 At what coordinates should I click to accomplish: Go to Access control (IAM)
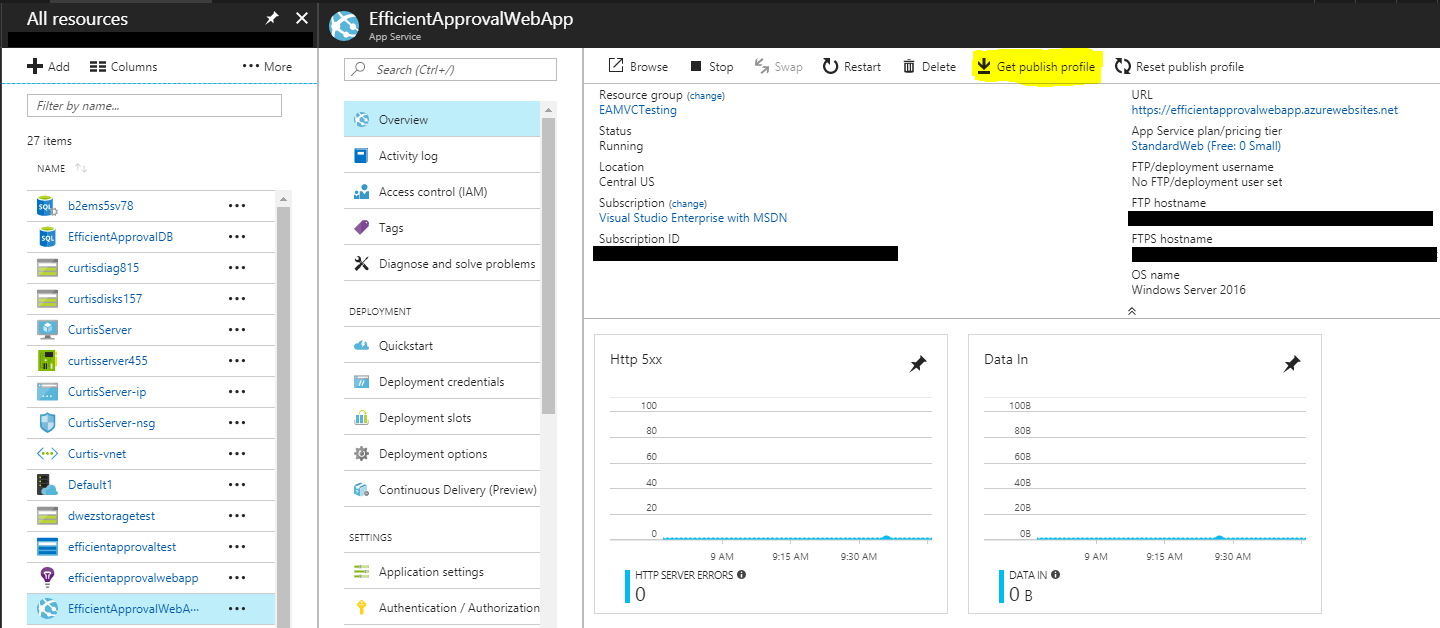pos(441,192)
